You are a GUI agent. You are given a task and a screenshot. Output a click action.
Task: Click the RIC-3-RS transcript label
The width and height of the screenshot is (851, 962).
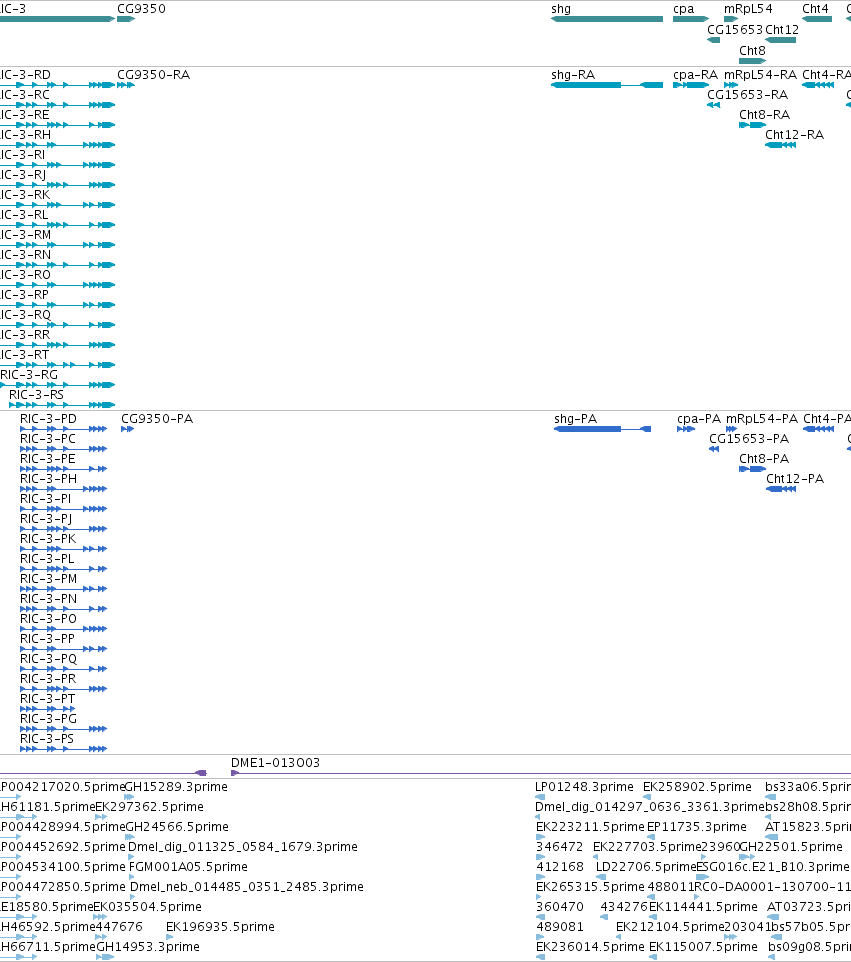[x=36, y=394]
